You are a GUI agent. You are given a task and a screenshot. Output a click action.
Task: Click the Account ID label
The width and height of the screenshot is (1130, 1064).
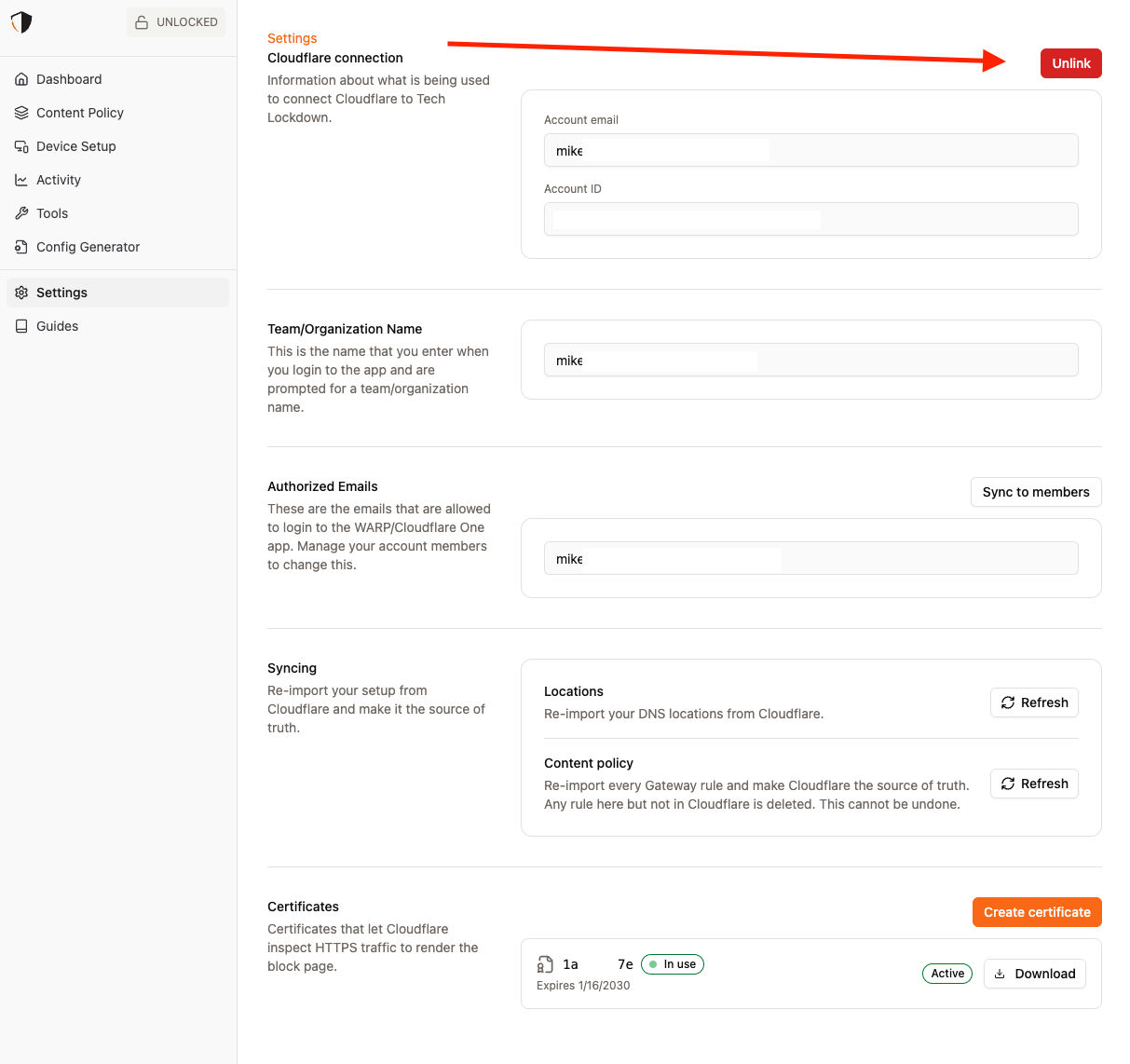pyautogui.click(x=573, y=189)
